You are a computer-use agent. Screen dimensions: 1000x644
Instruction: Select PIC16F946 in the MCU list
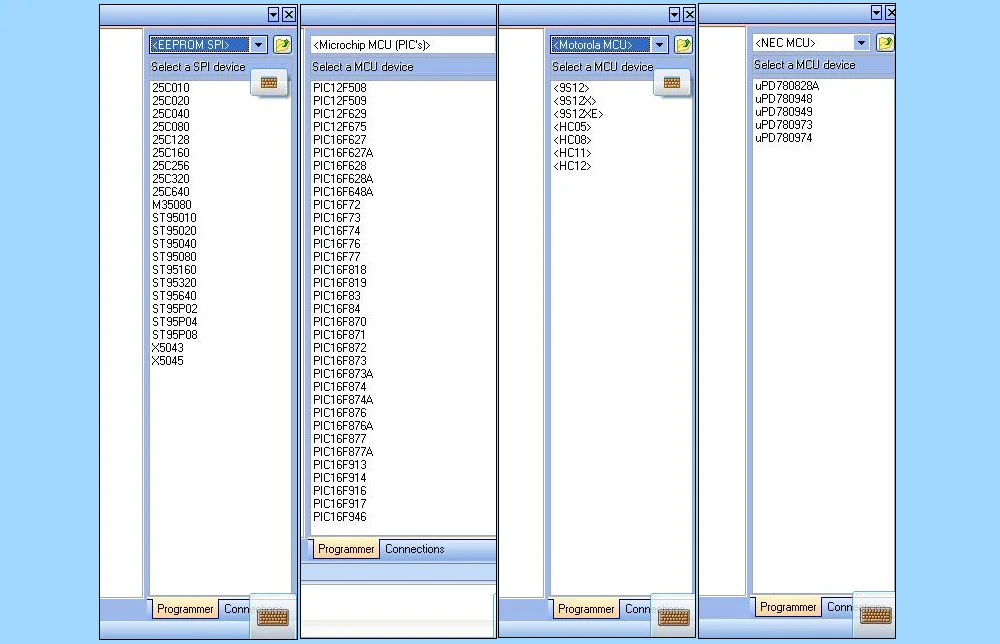(340, 517)
